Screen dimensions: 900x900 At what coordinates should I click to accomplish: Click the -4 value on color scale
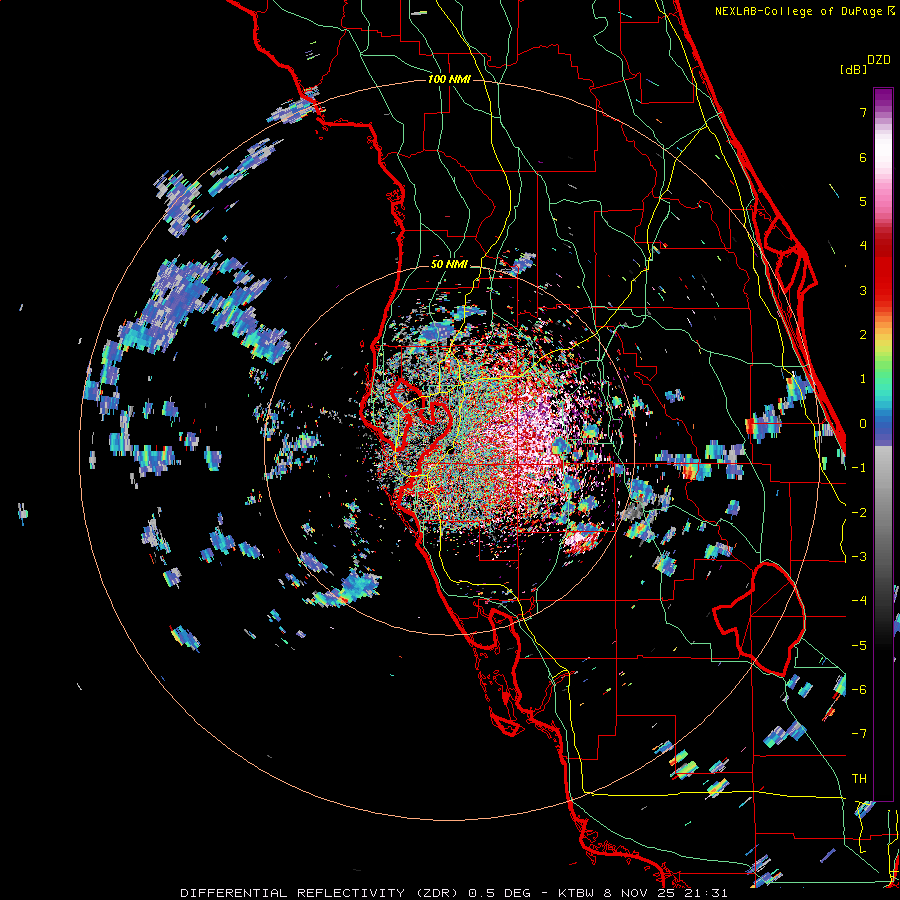(x=859, y=601)
